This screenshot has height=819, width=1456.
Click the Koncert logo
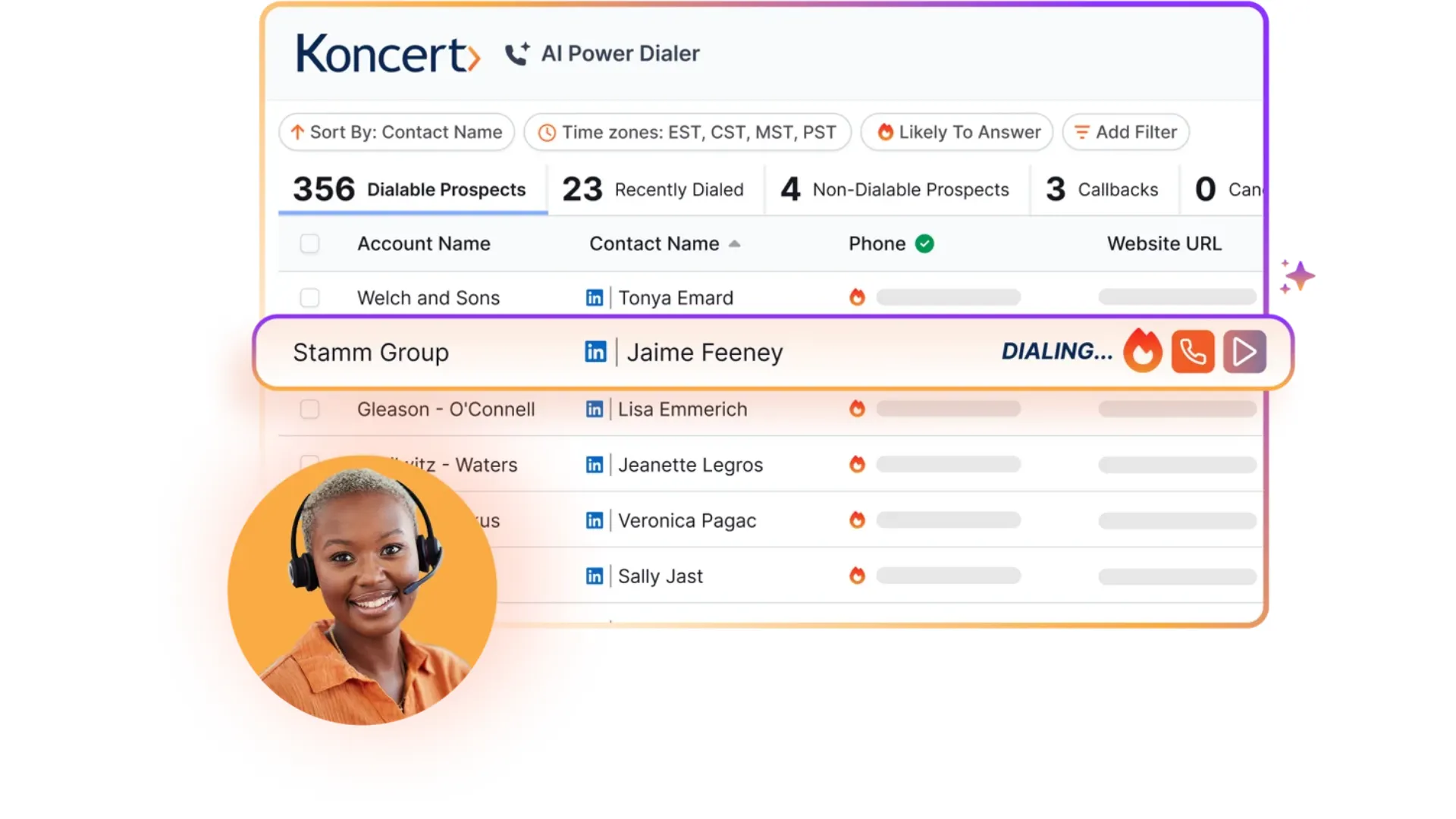click(388, 53)
